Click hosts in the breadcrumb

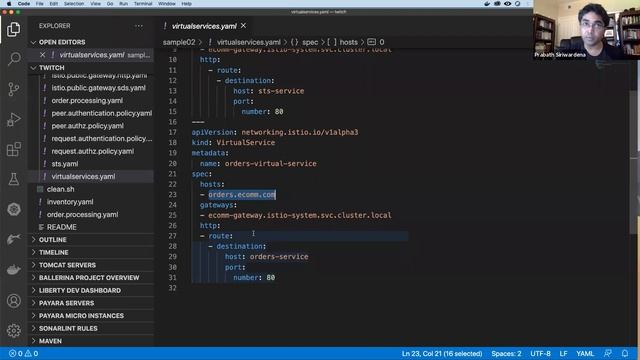pyautogui.click(x=349, y=42)
